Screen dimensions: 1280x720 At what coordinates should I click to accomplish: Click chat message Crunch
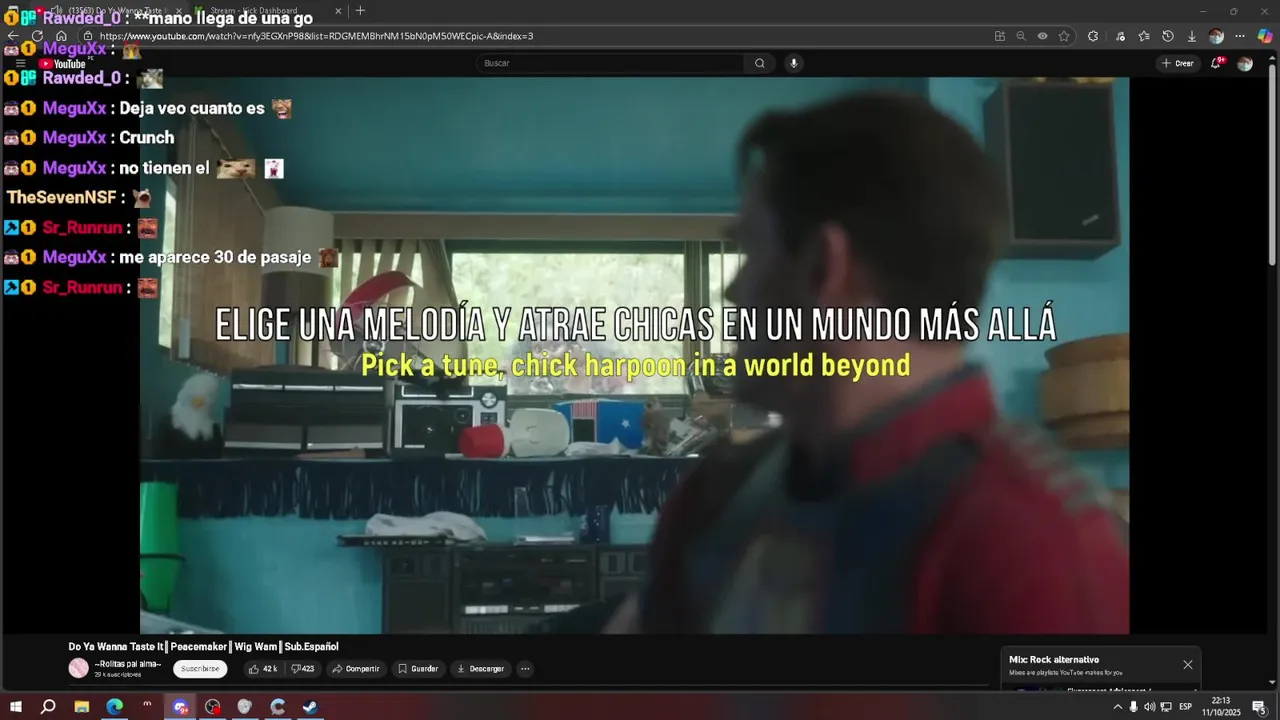tap(147, 138)
